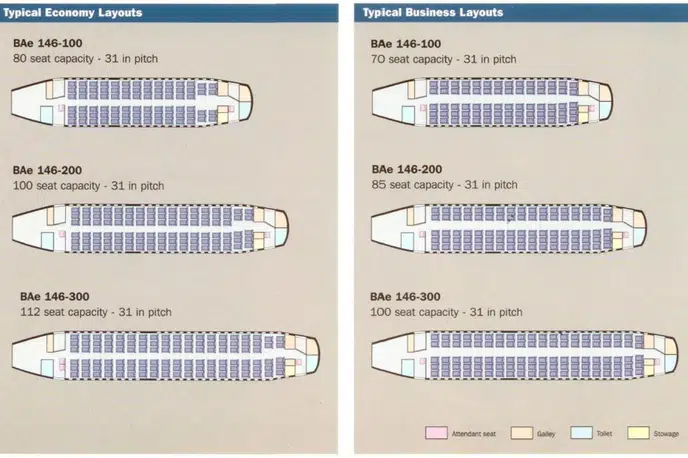Click the business BAe 146-100 seat map
The image size is (688, 458).
click(x=490, y=102)
